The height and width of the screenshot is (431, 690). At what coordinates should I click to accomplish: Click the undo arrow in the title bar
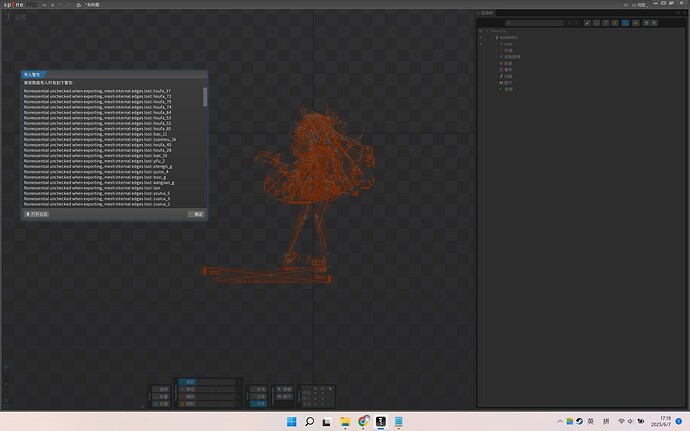pos(60,5)
